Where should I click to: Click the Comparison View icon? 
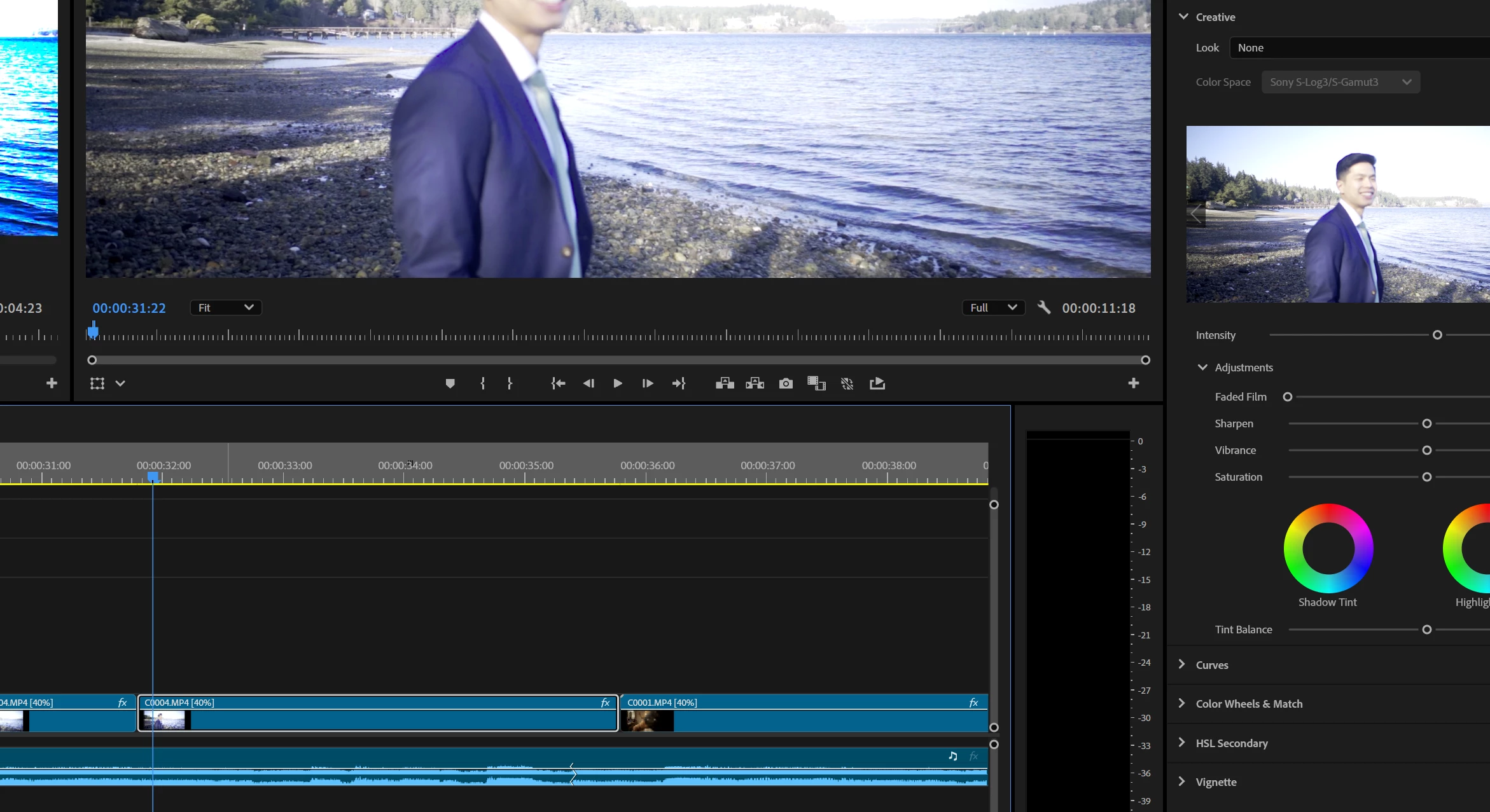click(816, 383)
